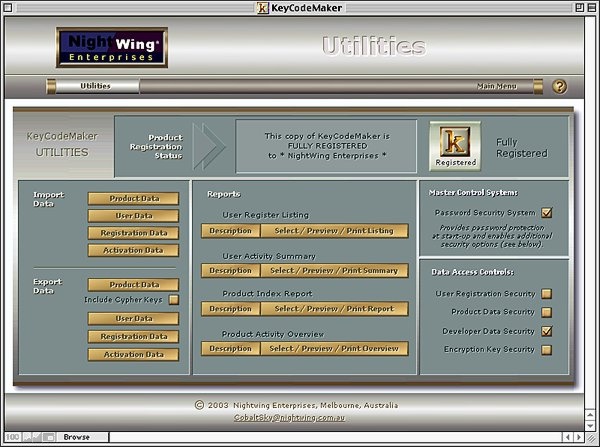Click Import Activation Data button
This screenshot has width=600, height=447.
[133, 250]
